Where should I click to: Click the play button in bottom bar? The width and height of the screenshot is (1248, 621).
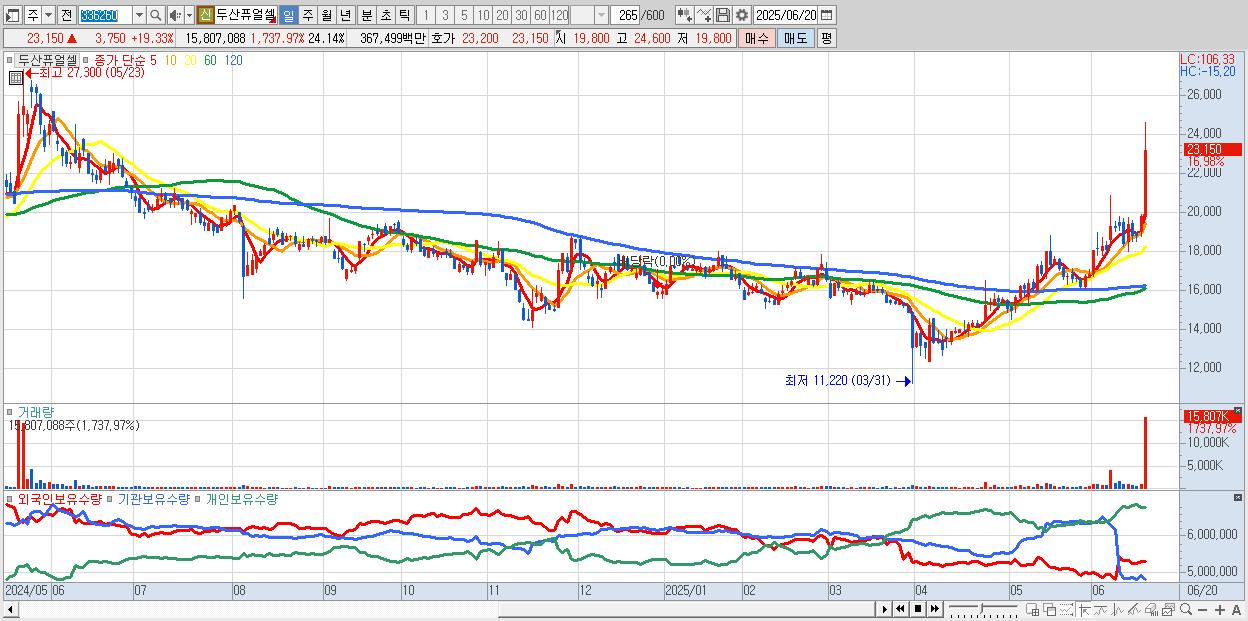point(885,609)
